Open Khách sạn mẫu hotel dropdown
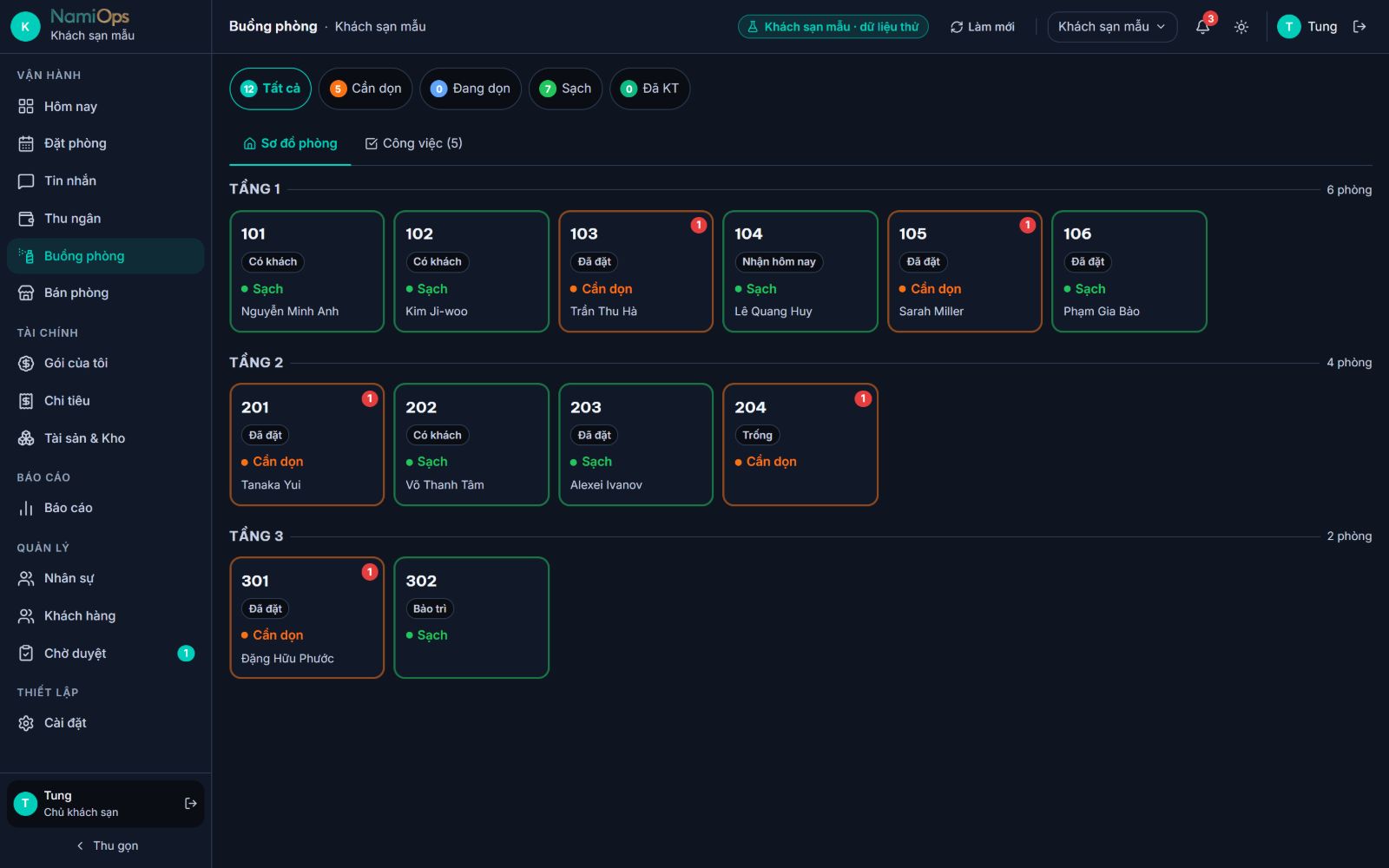This screenshot has width=1389, height=868. [x=1112, y=27]
